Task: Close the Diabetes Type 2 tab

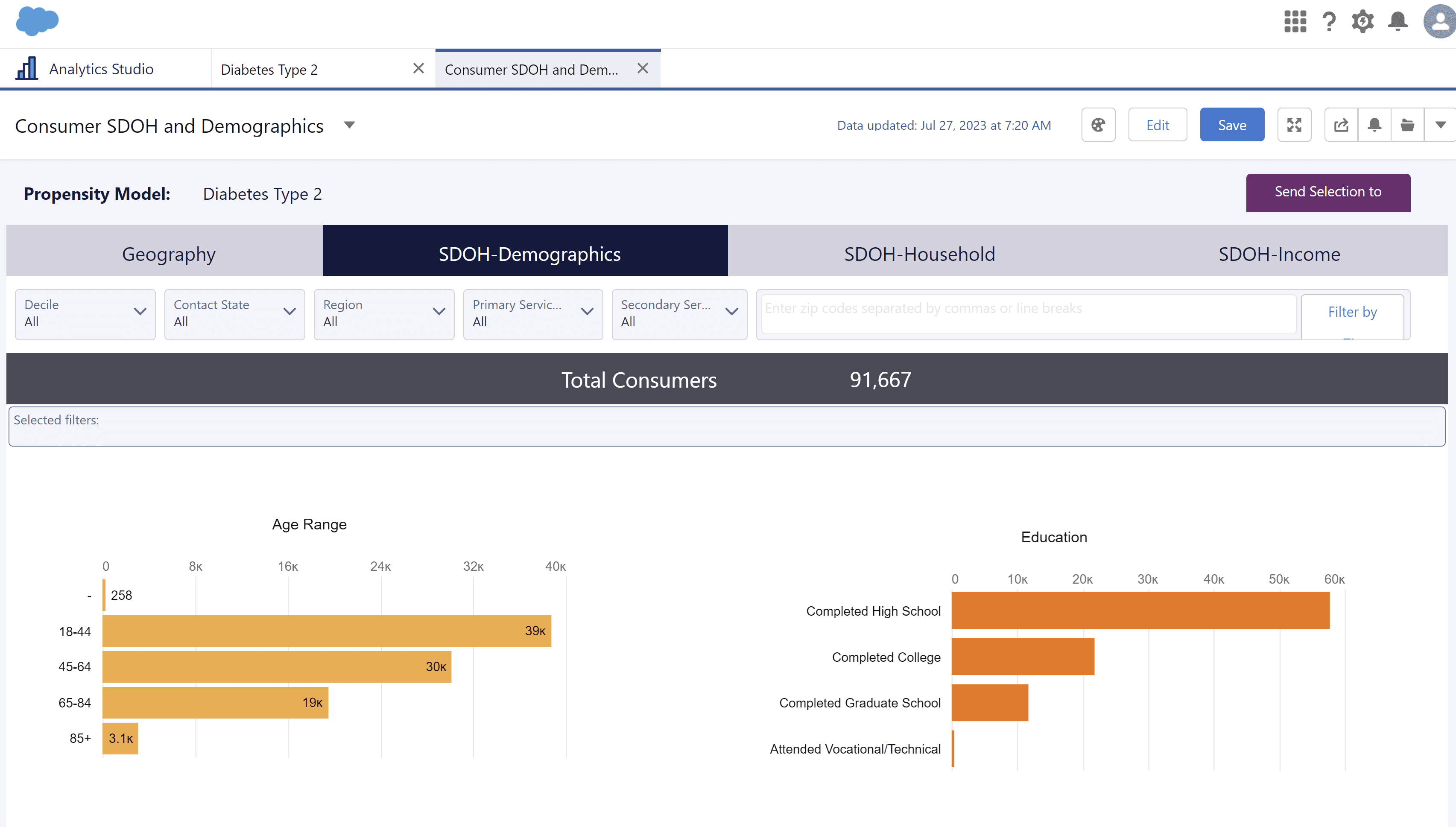Action: [418, 69]
